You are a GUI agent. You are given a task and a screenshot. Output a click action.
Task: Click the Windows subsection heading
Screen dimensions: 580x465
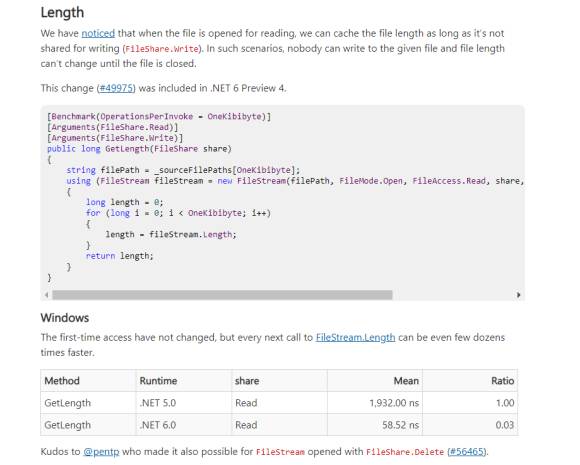[65, 318]
